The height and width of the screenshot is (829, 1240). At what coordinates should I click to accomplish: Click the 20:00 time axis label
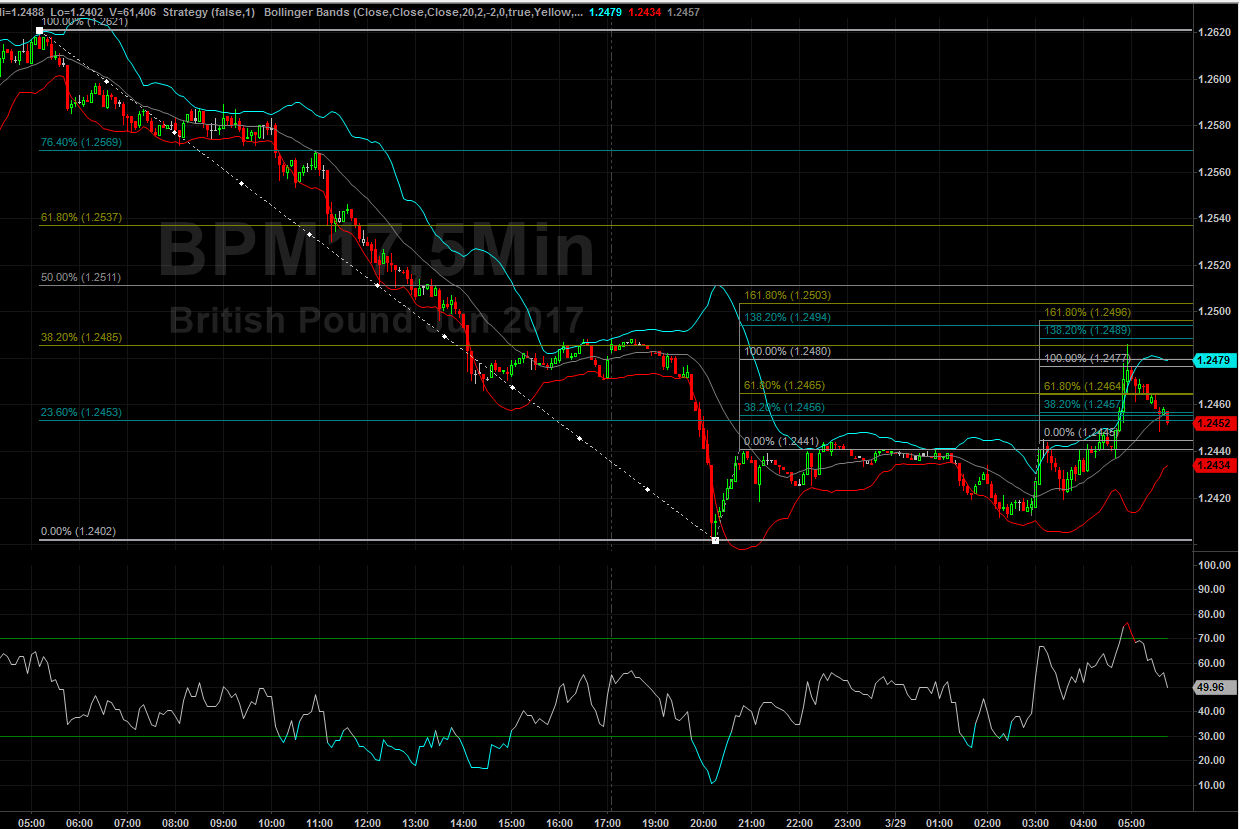703,822
